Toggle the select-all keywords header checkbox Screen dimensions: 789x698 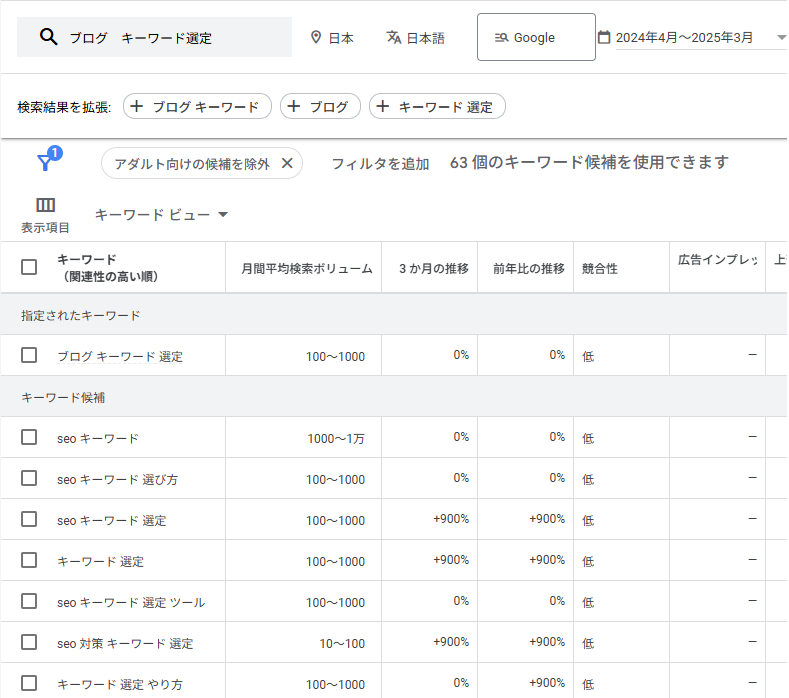point(29,267)
